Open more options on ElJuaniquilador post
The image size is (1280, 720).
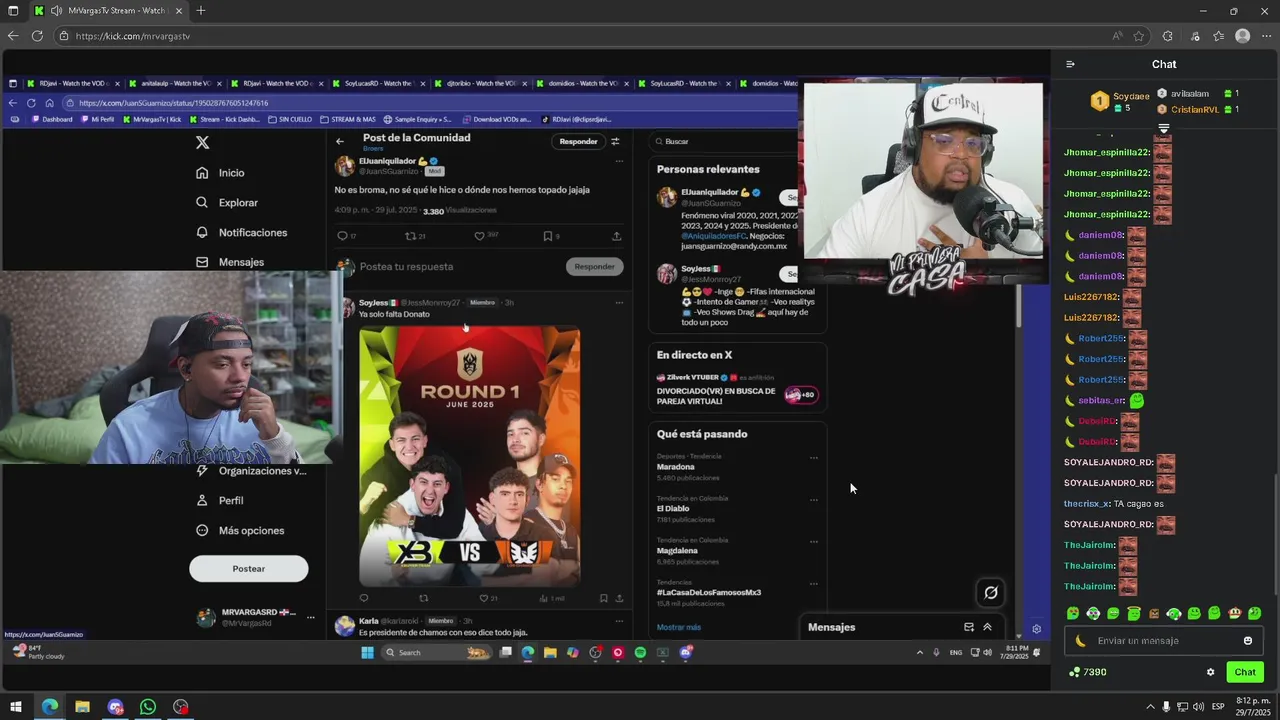tap(619, 161)
